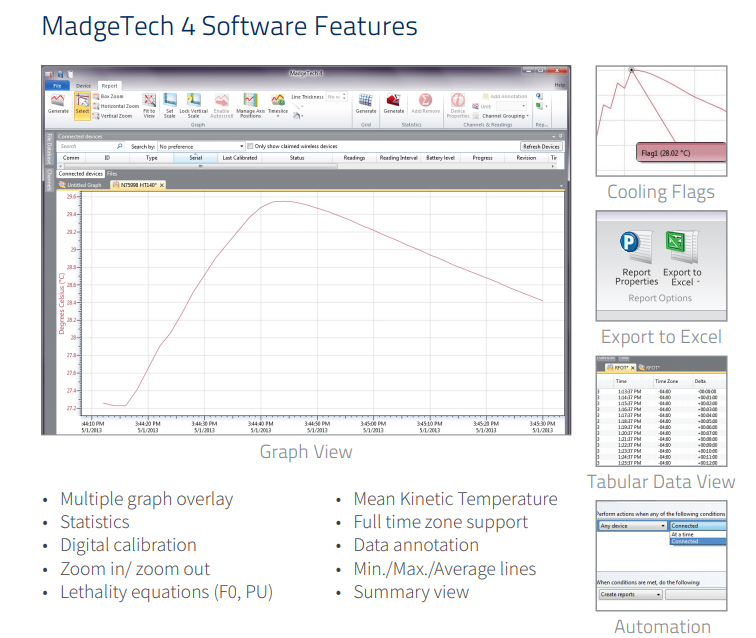Click the Export to Excel icon
Viewport: 756px width, 638px height.
coord(682,246)
